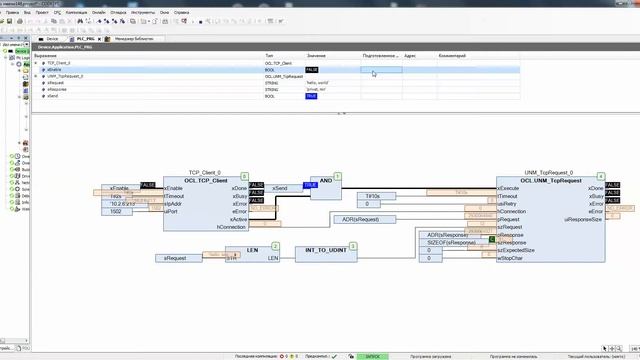Select the sRequest row in watch list
Image resolution: width=640 pixels, height=360 pixels.
pos(276,83)
